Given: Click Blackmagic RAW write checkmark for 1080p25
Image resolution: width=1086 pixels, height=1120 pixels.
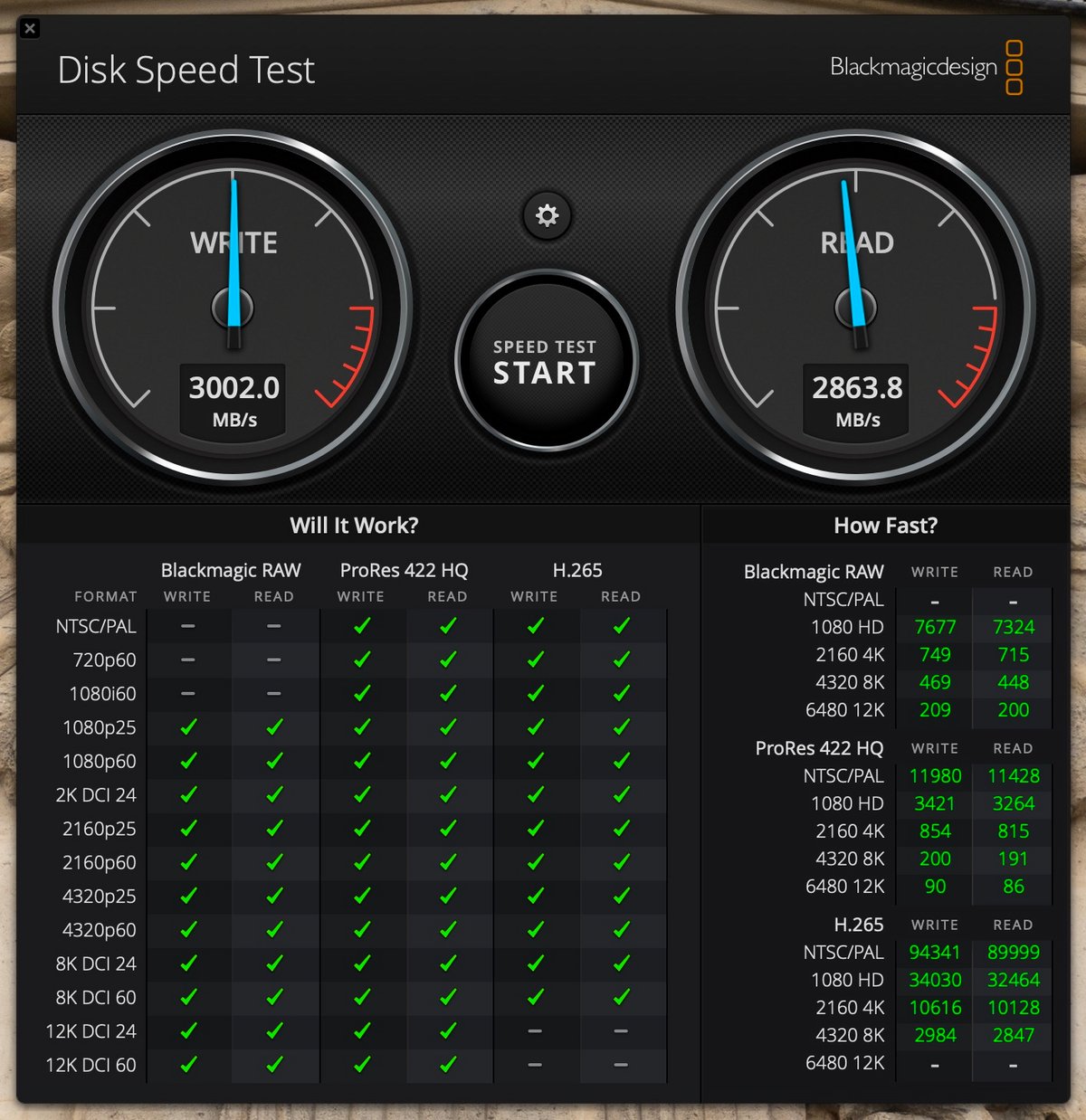Looking at the screenshot, I should [188, 726].
